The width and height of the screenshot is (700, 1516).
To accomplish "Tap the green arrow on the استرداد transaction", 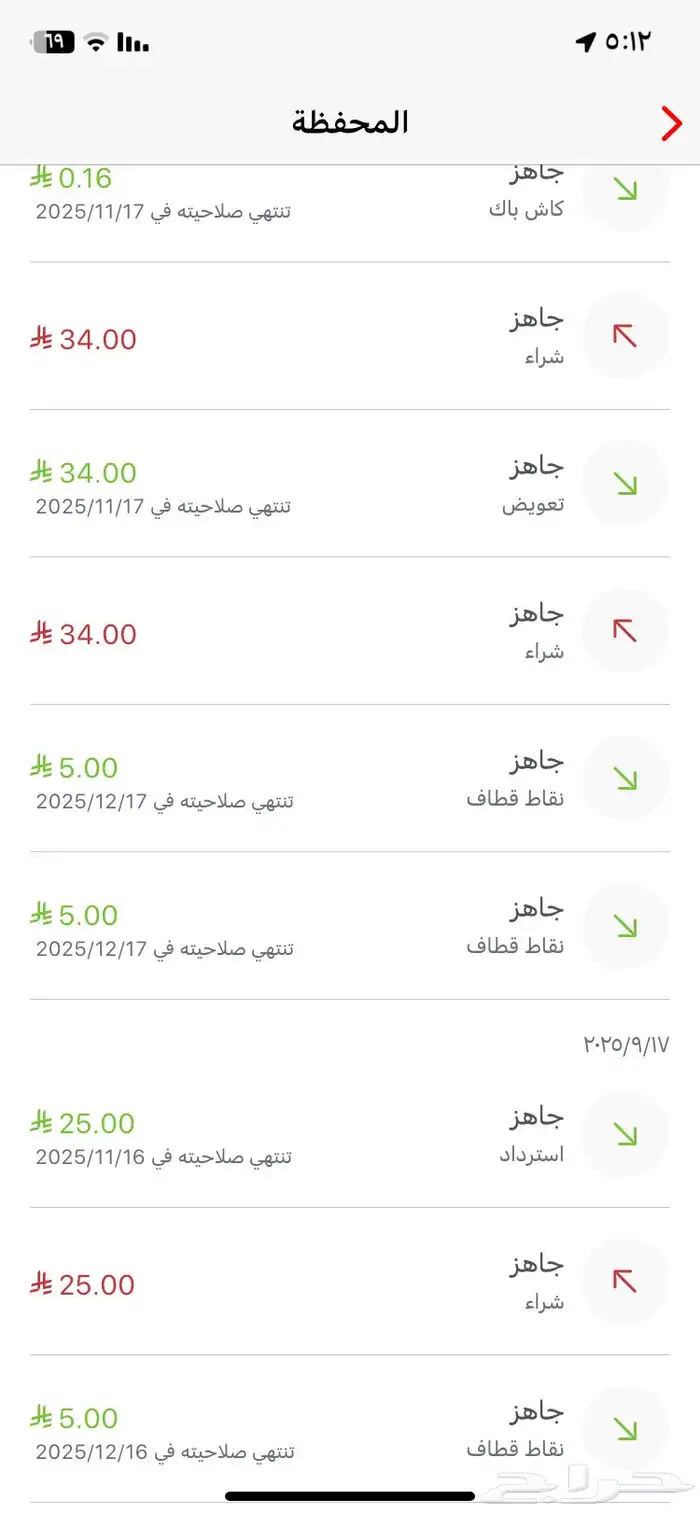I will [626, 1133].
